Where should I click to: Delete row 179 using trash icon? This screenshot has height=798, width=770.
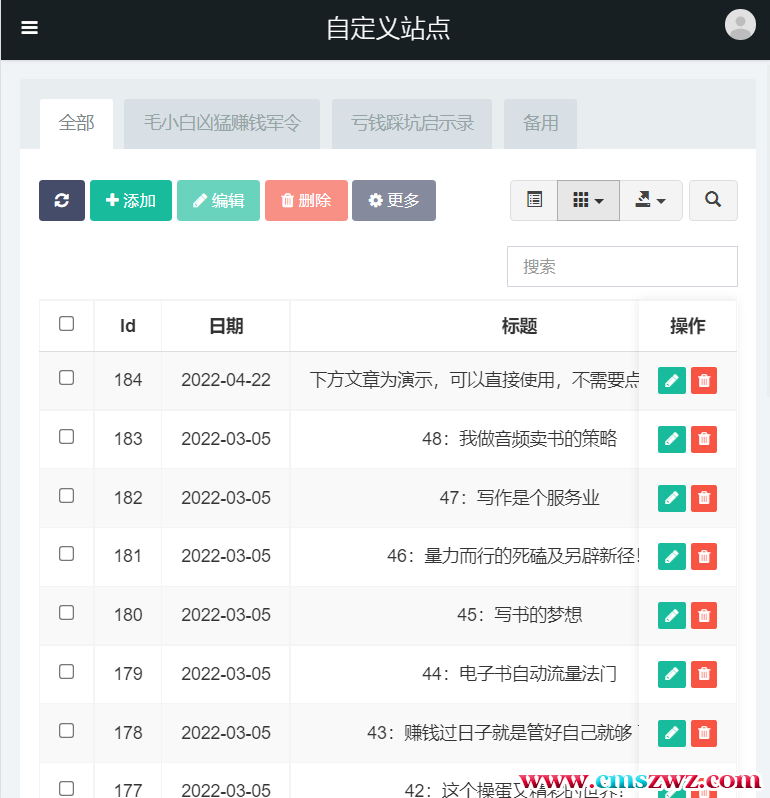coord(704,675)
